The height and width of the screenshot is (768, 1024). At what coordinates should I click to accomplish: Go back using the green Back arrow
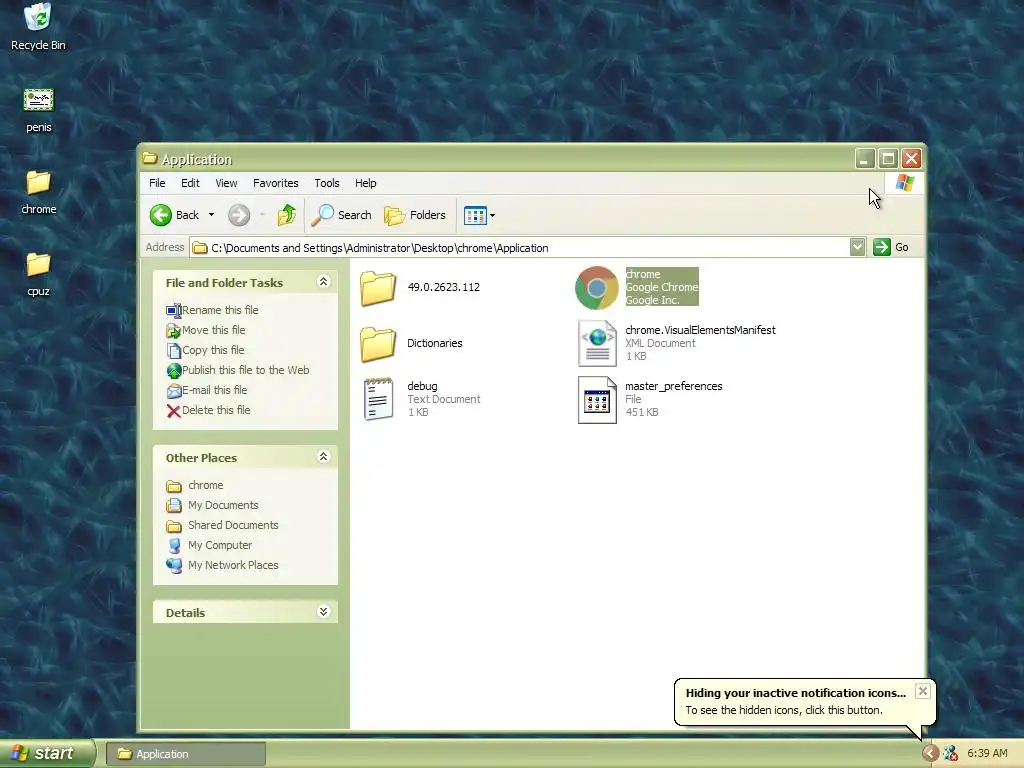pos(161,215)
